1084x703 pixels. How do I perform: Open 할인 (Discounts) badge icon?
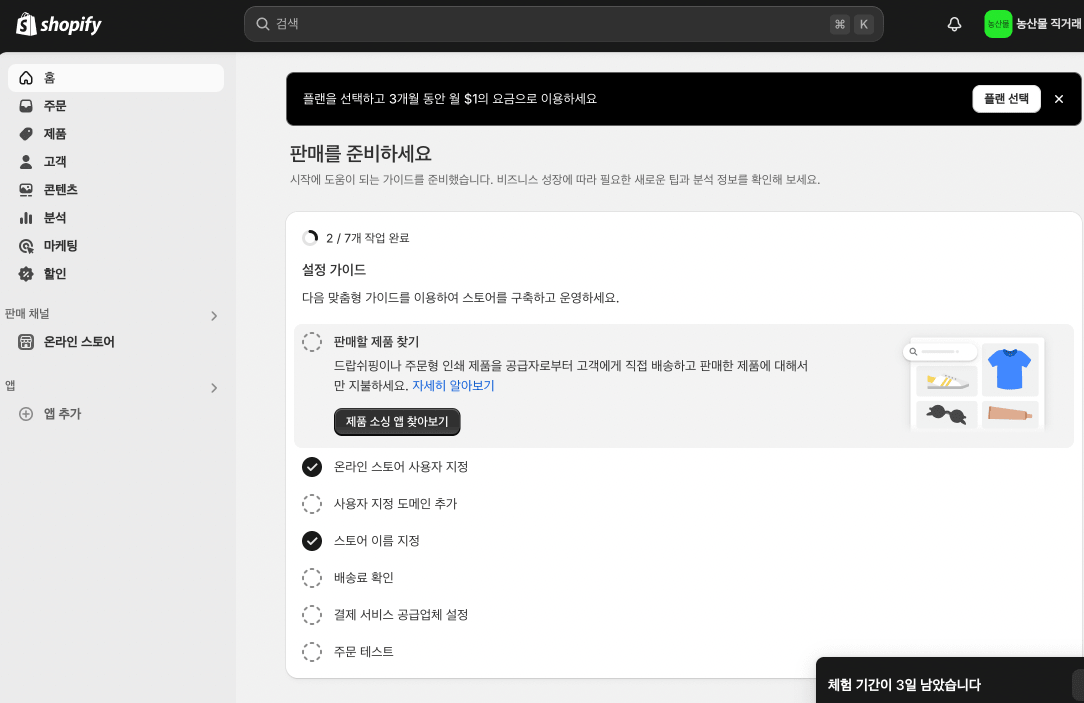pyautogui.click(x=26, y=274)
